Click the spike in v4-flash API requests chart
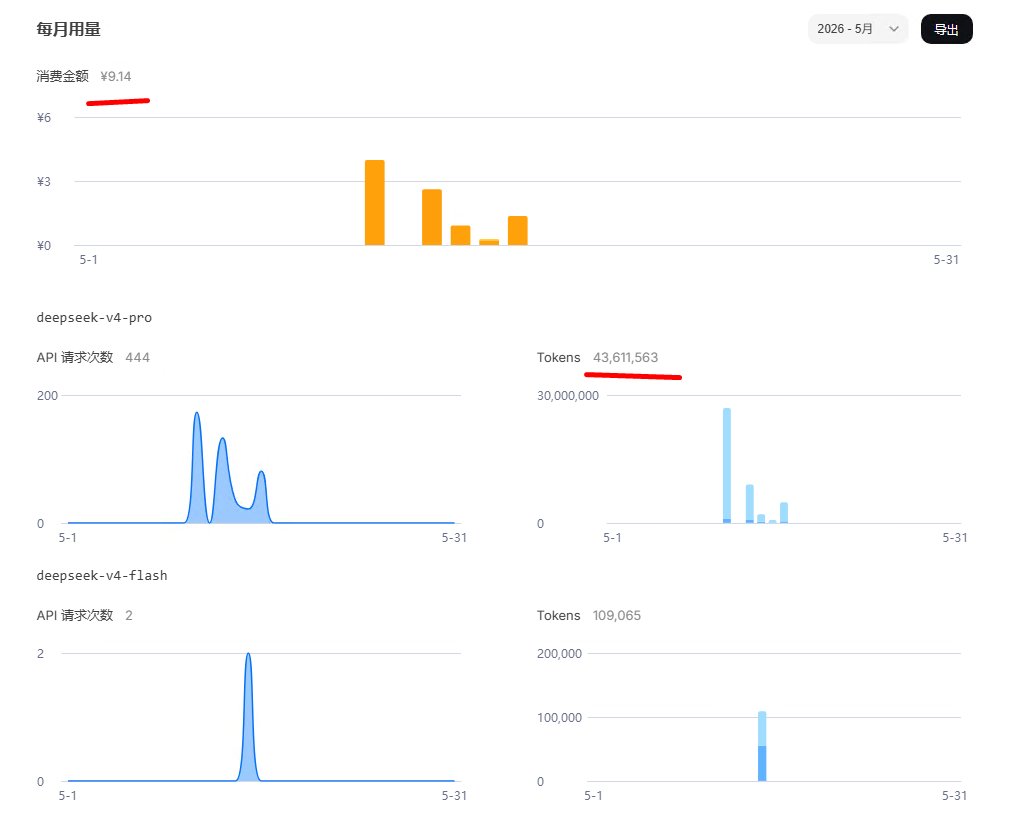The width and height of the screenshot is (1018, 821). [x=248, y=717]
